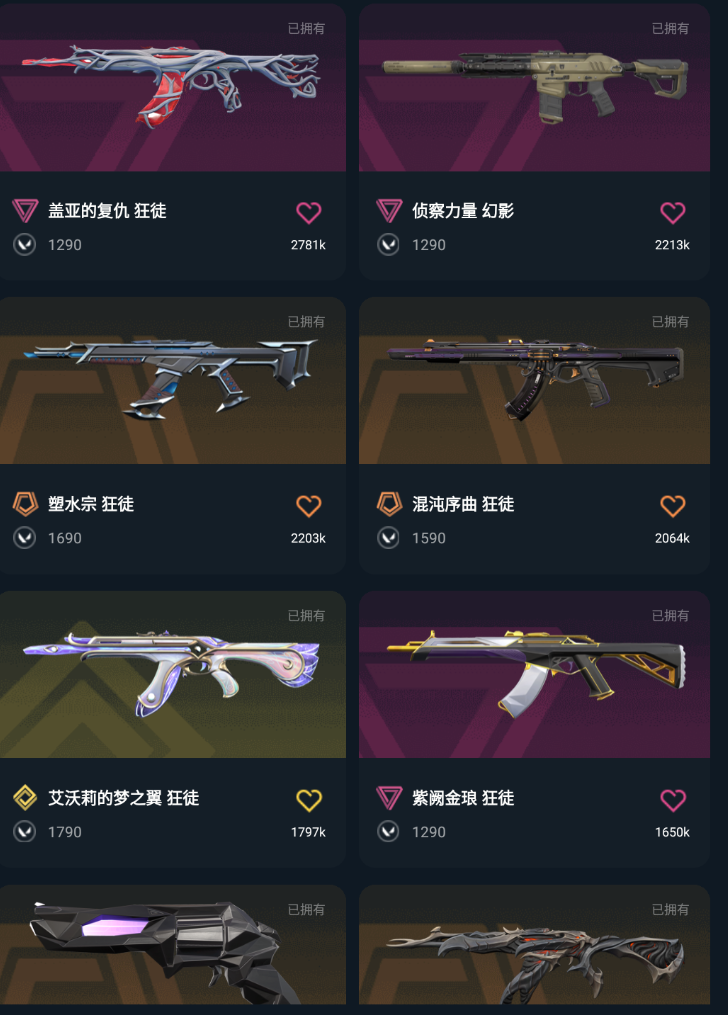
Task: Click tier icon beside 侦察力量 幻影
Action: click(x=389, y=210)
